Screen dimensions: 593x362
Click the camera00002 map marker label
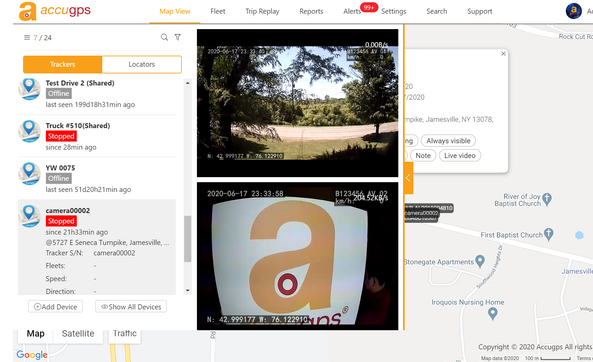pyautogui.click(x=422, y=213)
